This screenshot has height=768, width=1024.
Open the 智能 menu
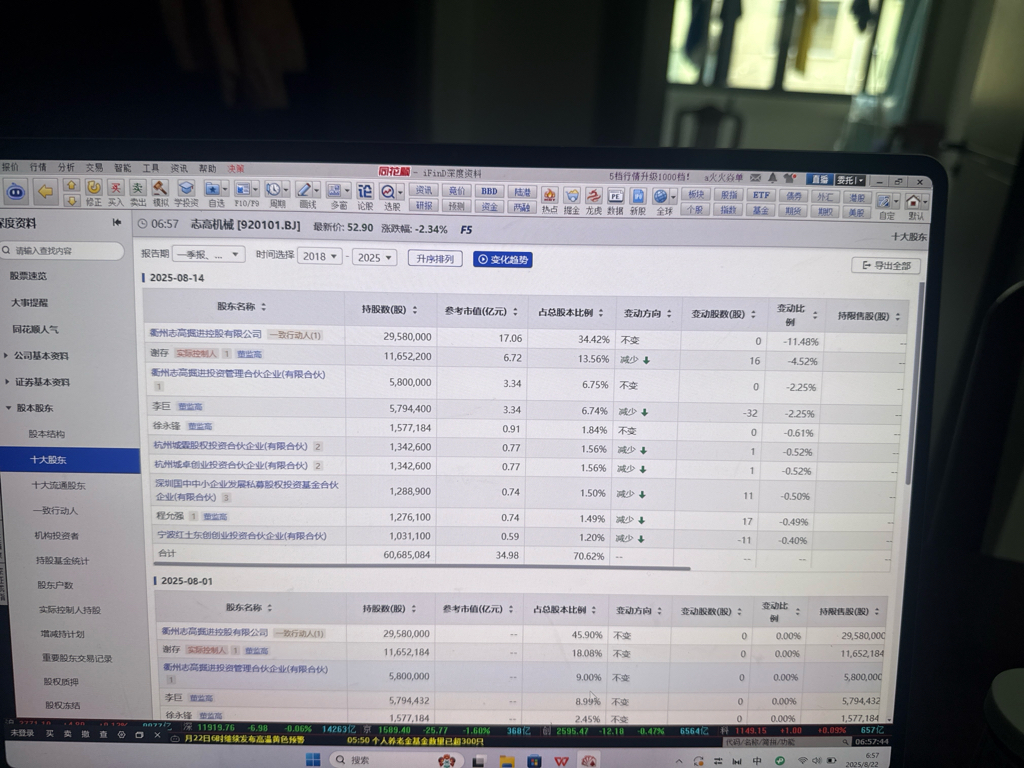[122, 168]
